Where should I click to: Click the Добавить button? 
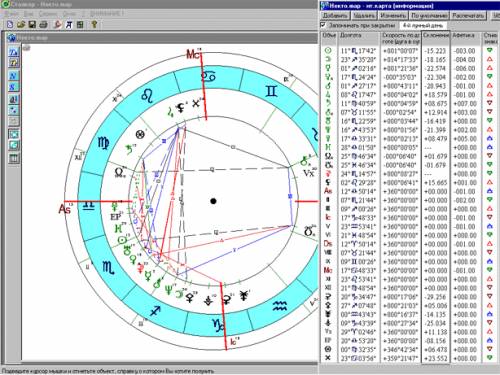click(x=335, y=15)
